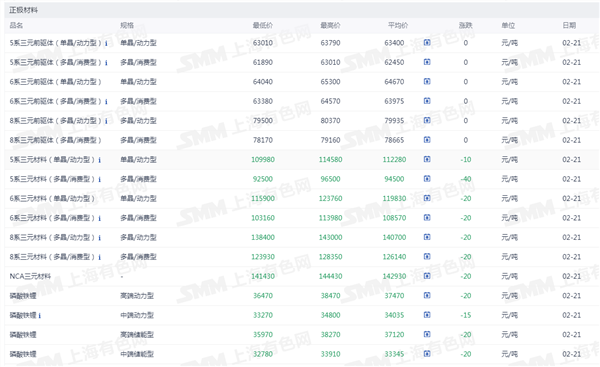Select the average price 119830
The image size is (600, 367).
point(394,198)
